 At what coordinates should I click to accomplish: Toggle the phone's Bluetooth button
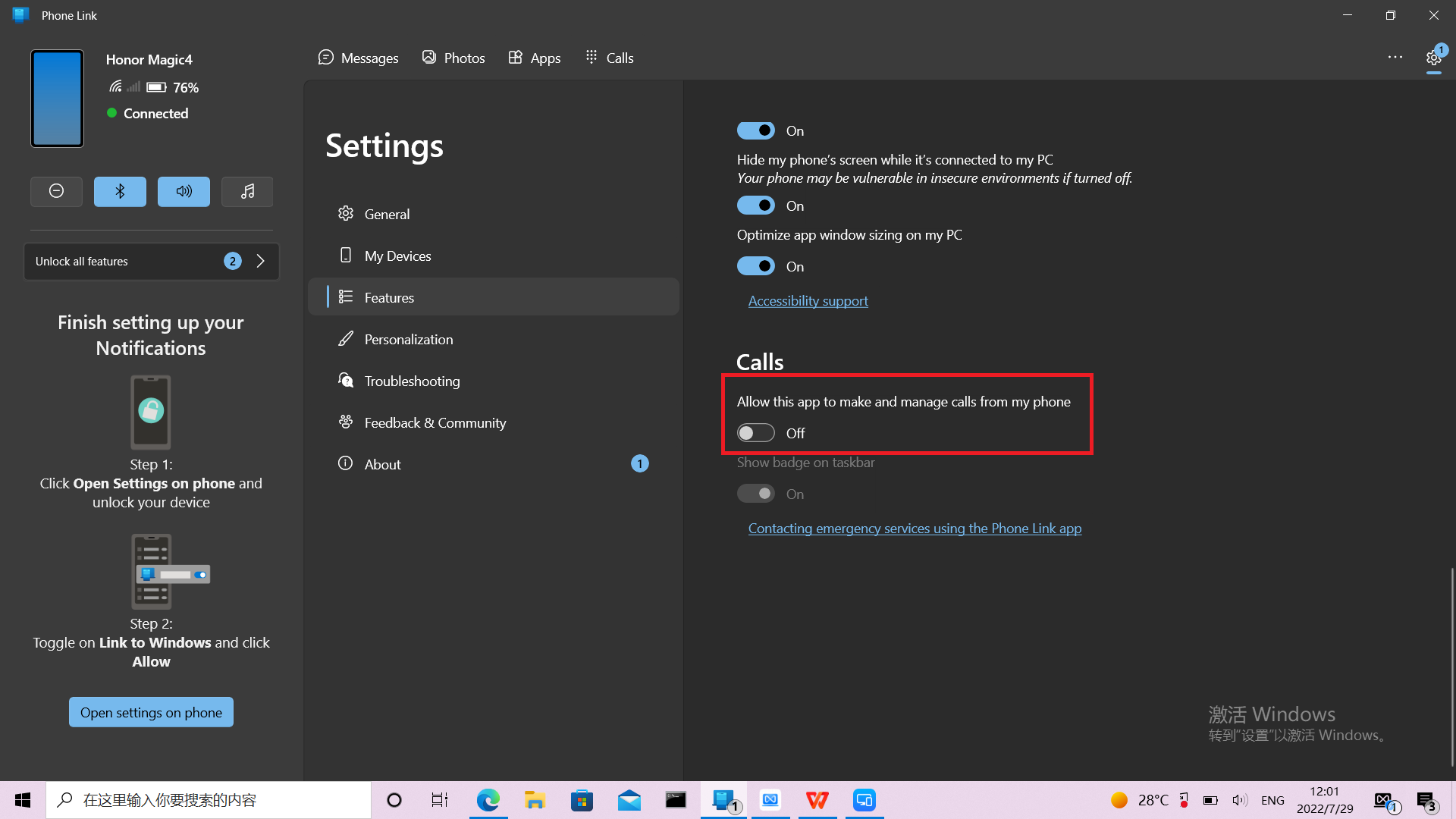pos(120,191)
